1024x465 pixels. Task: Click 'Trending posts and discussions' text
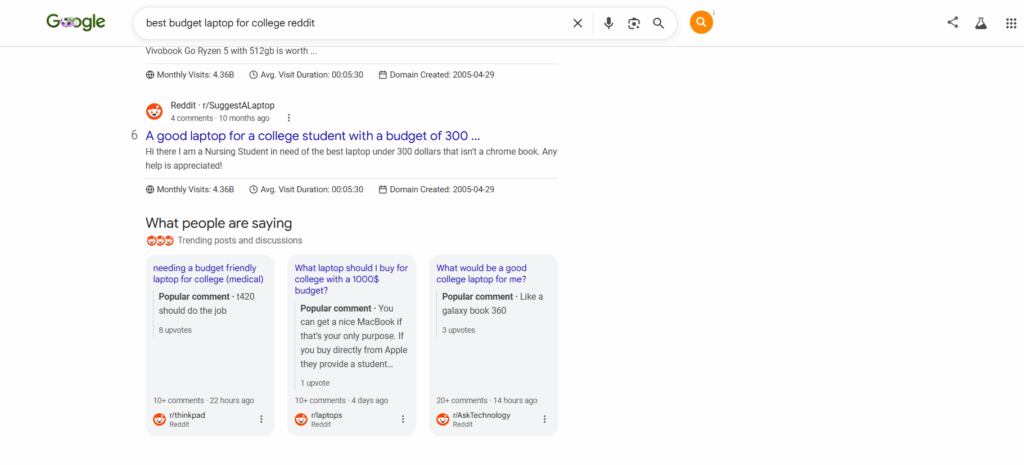click(x=240, y=241)
